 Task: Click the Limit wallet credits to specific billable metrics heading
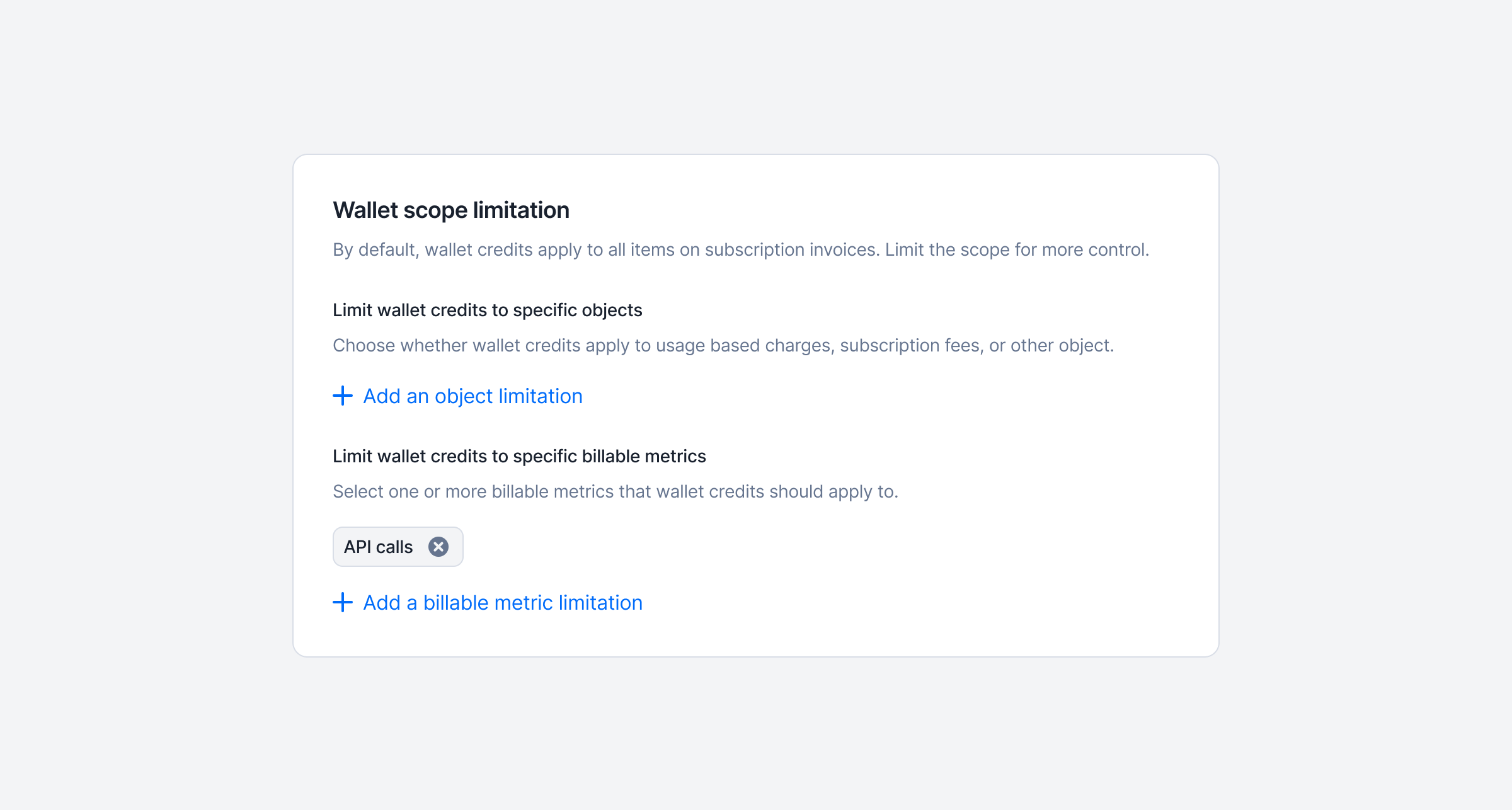click(x=519, y=457)
